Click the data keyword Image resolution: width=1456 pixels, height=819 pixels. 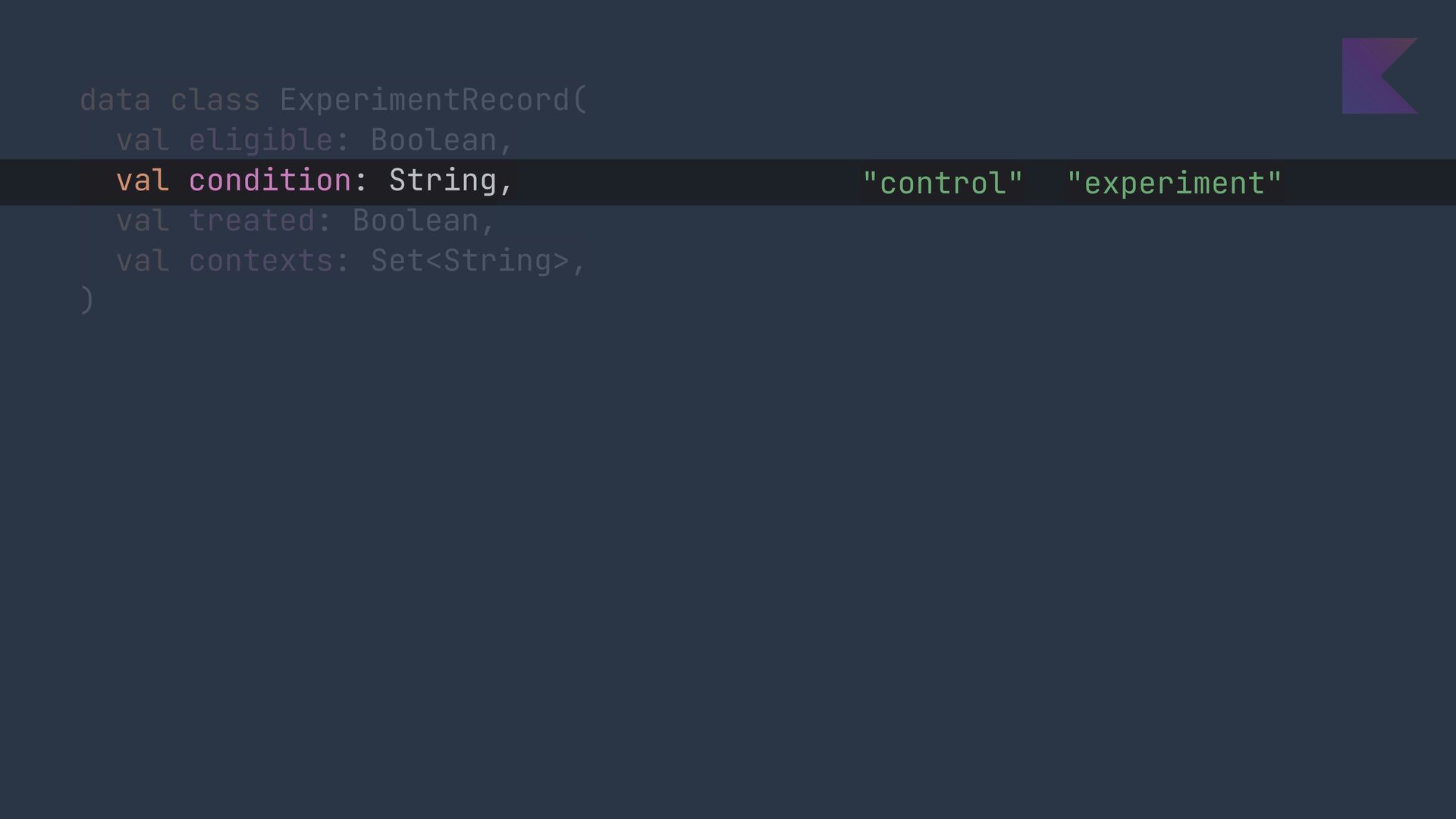[115, 100]
